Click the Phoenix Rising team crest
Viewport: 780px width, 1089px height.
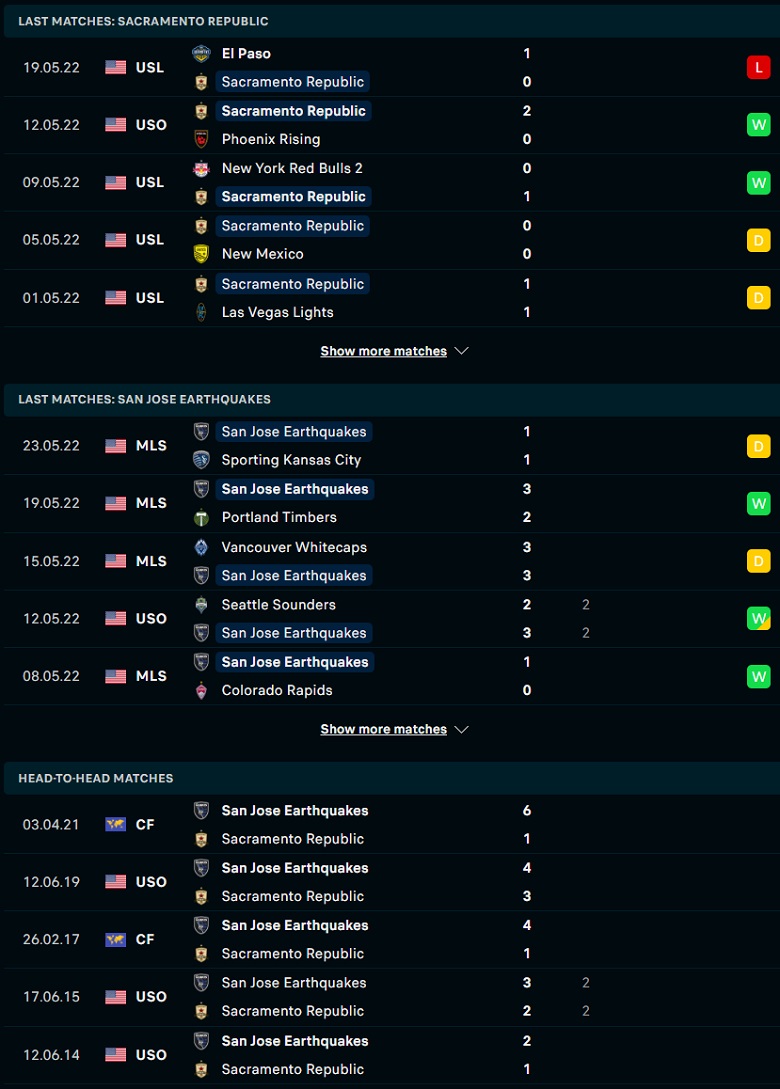[x=201, y=139]
